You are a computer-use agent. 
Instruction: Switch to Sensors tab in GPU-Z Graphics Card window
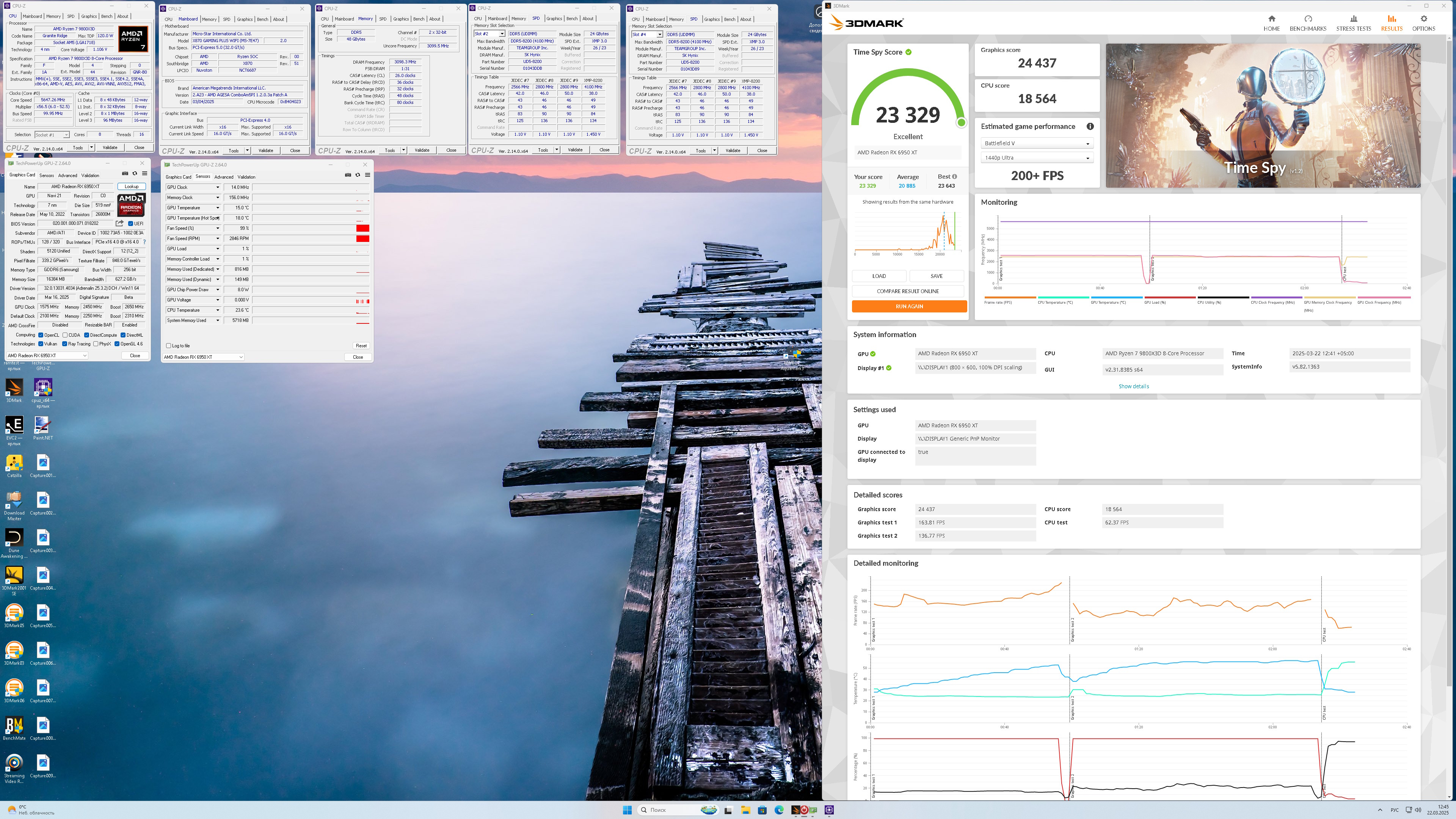click(46, 175)
